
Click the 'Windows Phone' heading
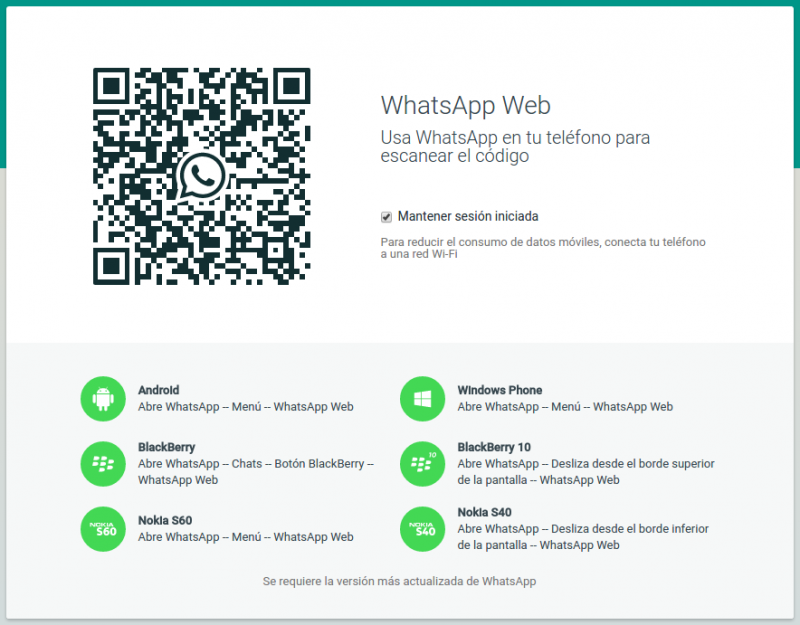point(499,390)
